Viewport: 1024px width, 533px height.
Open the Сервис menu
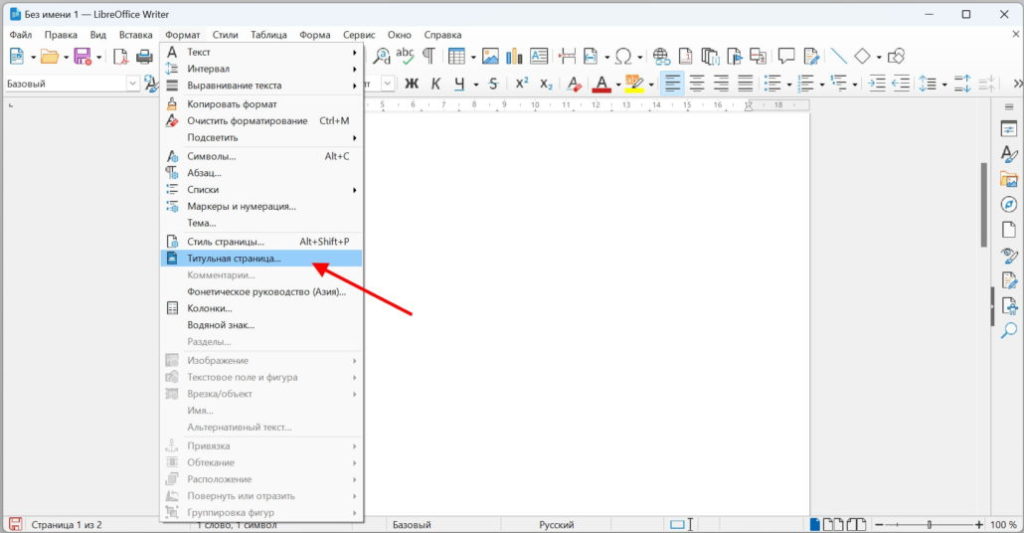pos(359,35)
